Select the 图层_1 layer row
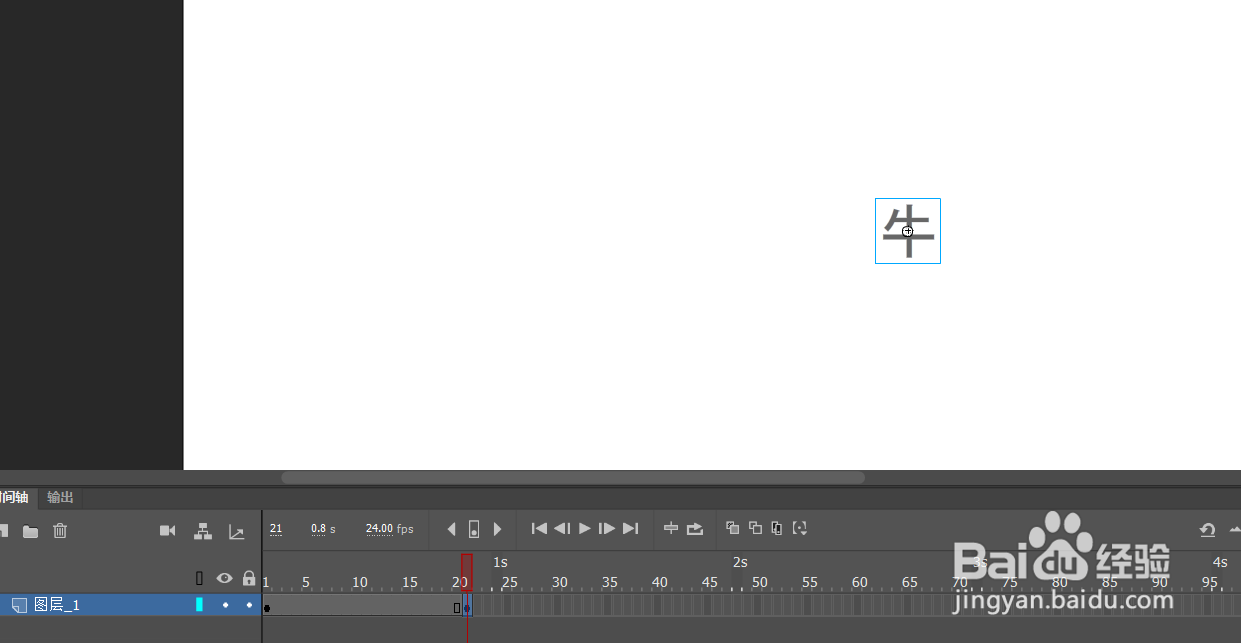This screenshot has width=1241, height=643. [130, 605]
